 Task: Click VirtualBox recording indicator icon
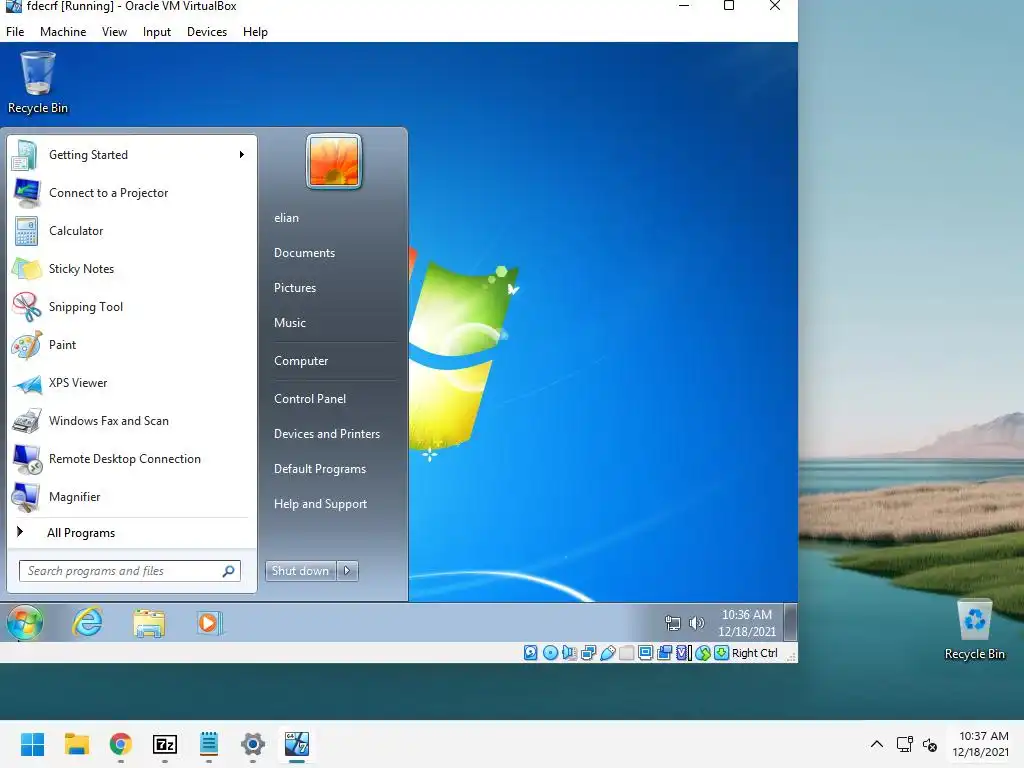point(664,652)
